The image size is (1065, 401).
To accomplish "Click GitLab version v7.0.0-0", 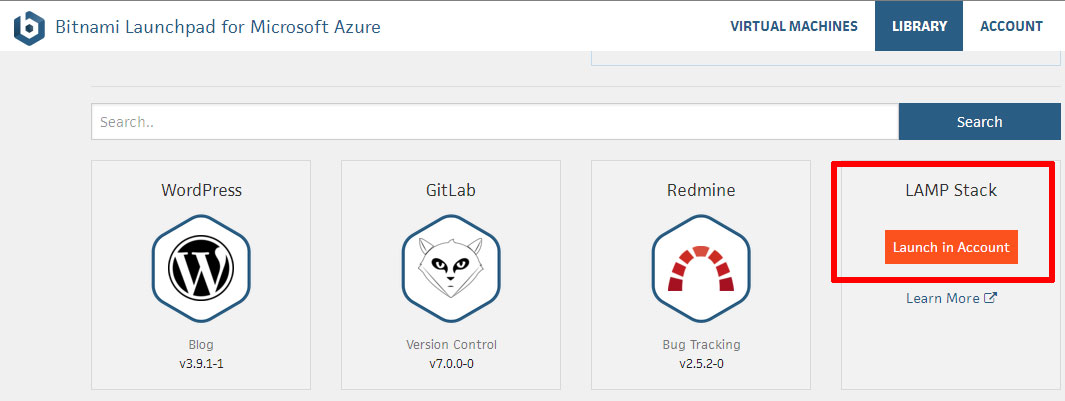I will 451,364.
